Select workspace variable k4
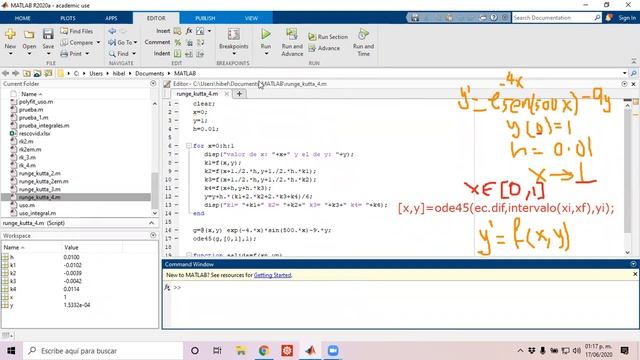The height and width of the screenshot is (360, 640). 13,289
